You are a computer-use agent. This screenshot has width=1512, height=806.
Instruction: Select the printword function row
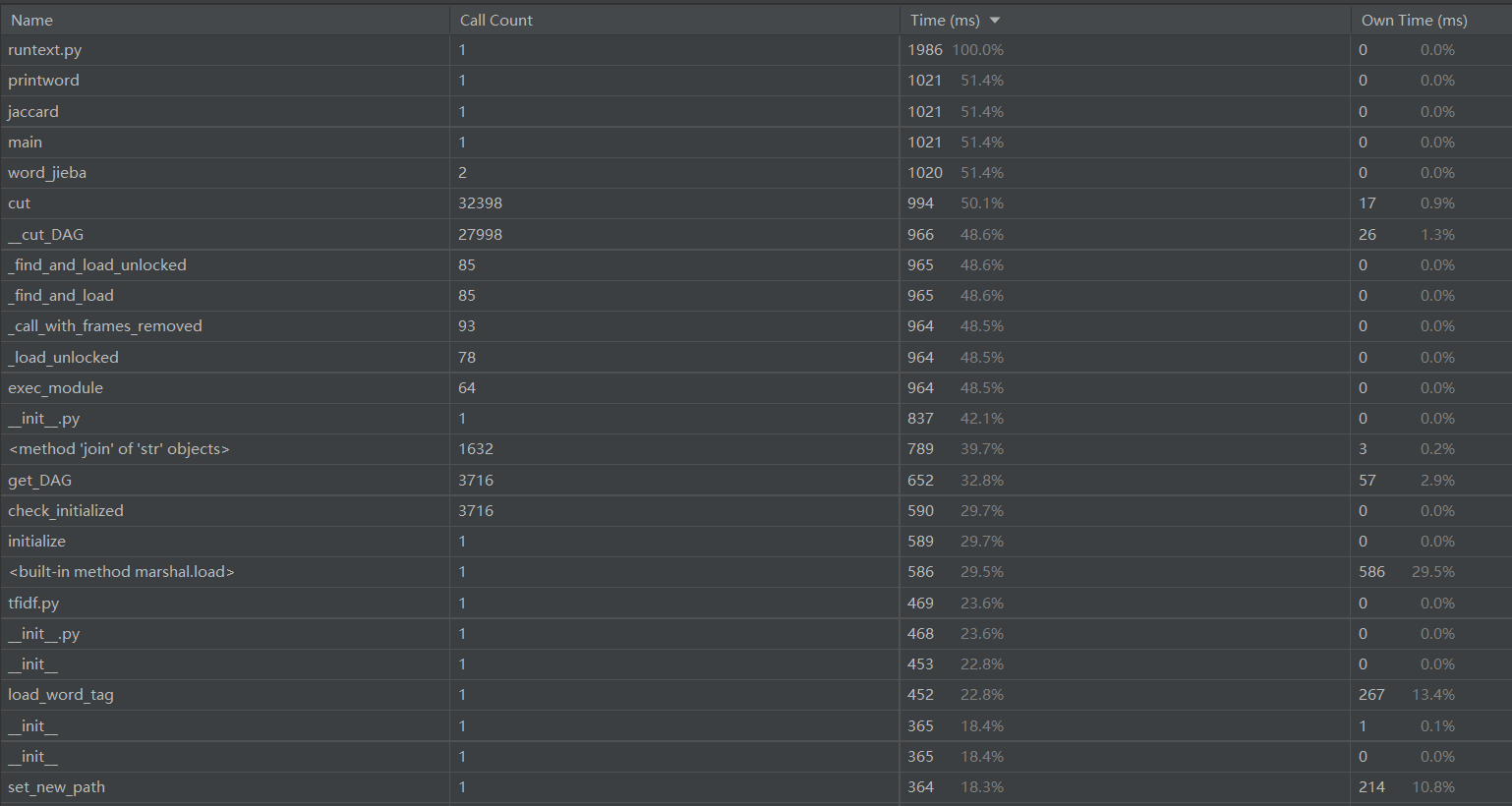(44, 81)
